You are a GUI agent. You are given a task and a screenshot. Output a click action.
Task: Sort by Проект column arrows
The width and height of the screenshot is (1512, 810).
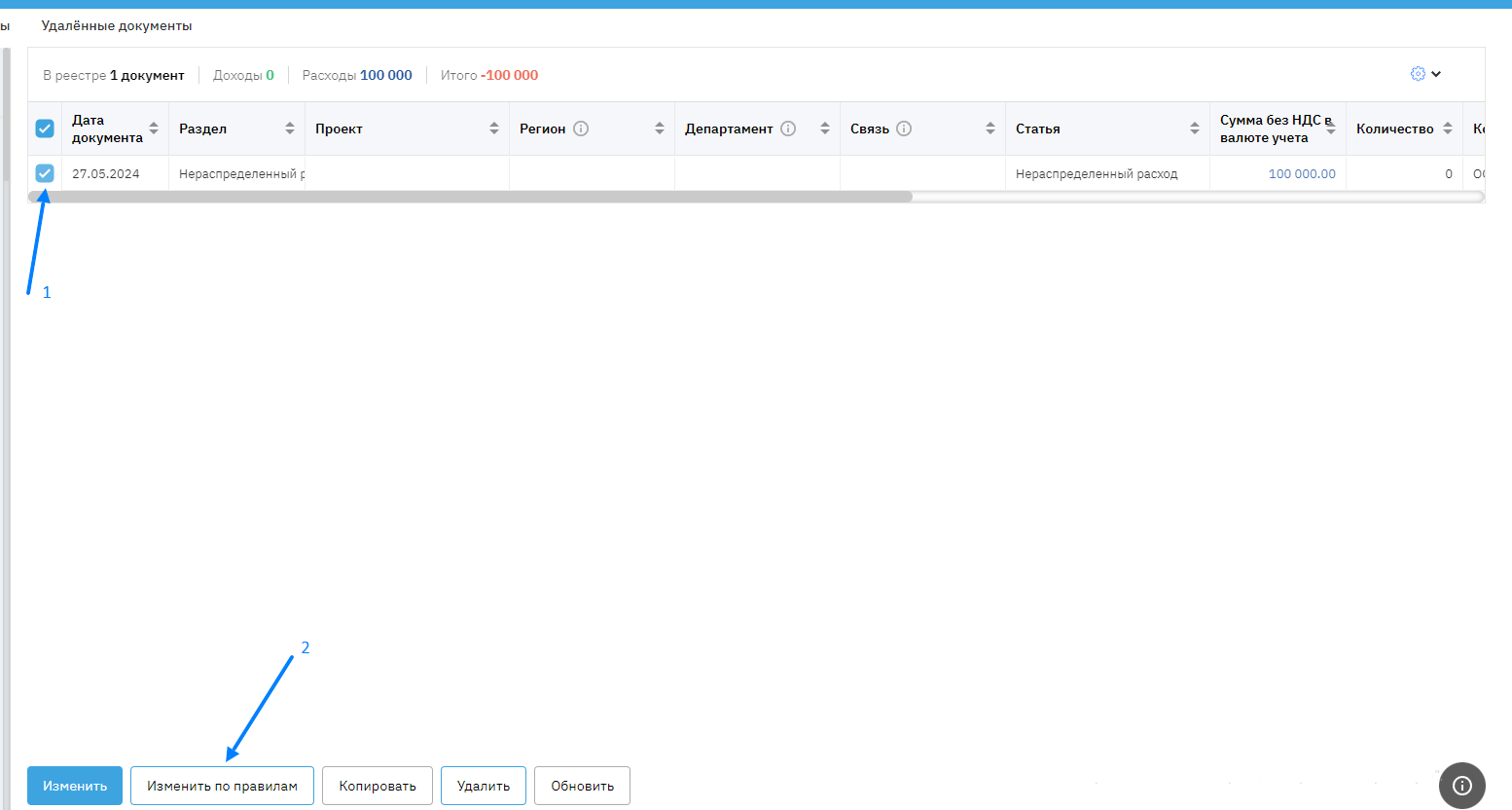[x=494, y=129]
